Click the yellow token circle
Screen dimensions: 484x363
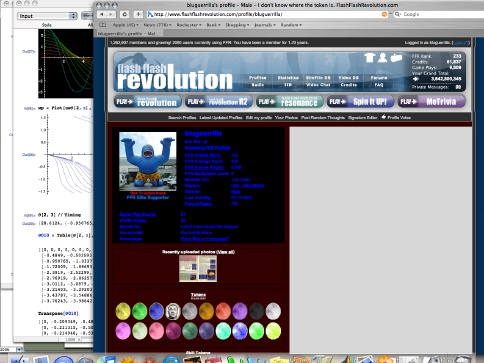[123, 311]
